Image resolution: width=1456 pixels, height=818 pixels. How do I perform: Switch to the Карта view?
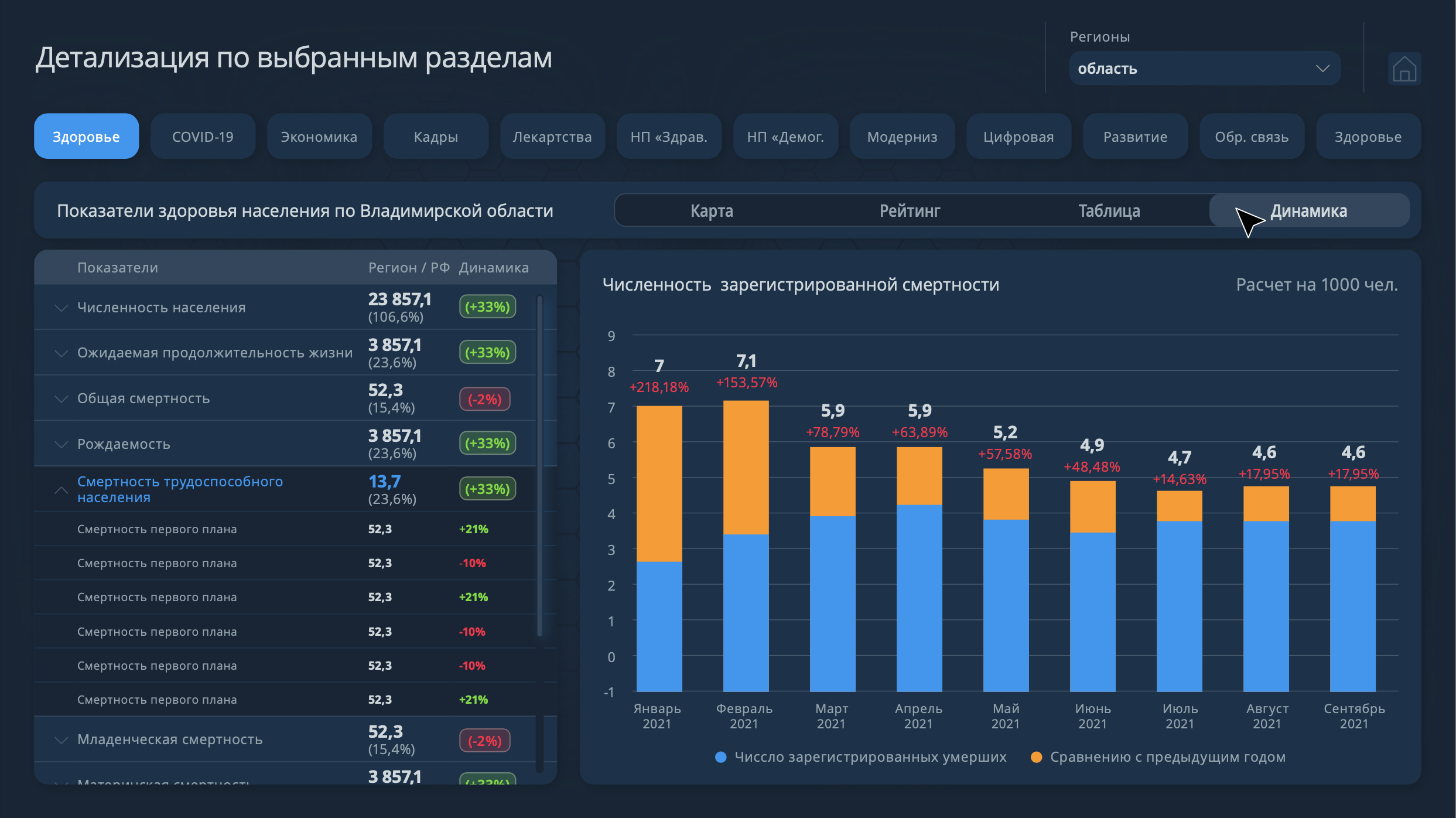(x=712, y=210)
